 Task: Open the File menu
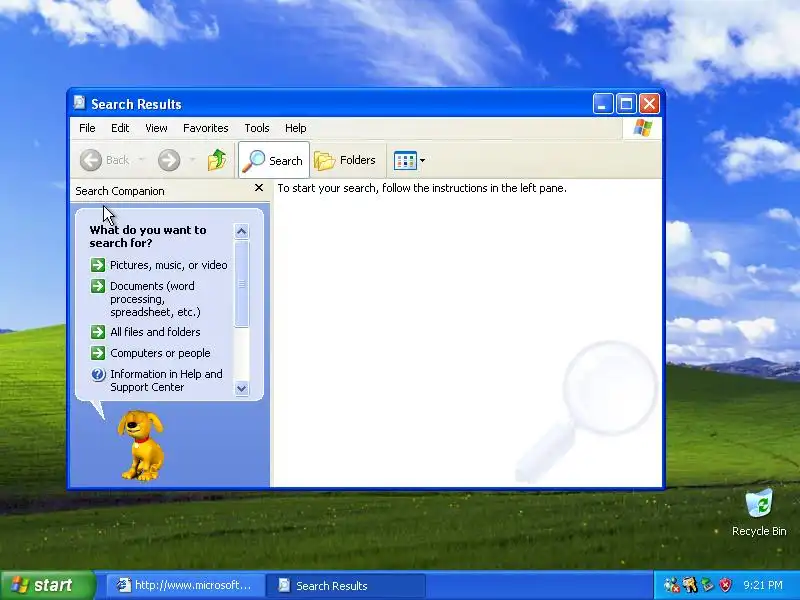pos(87,128)
